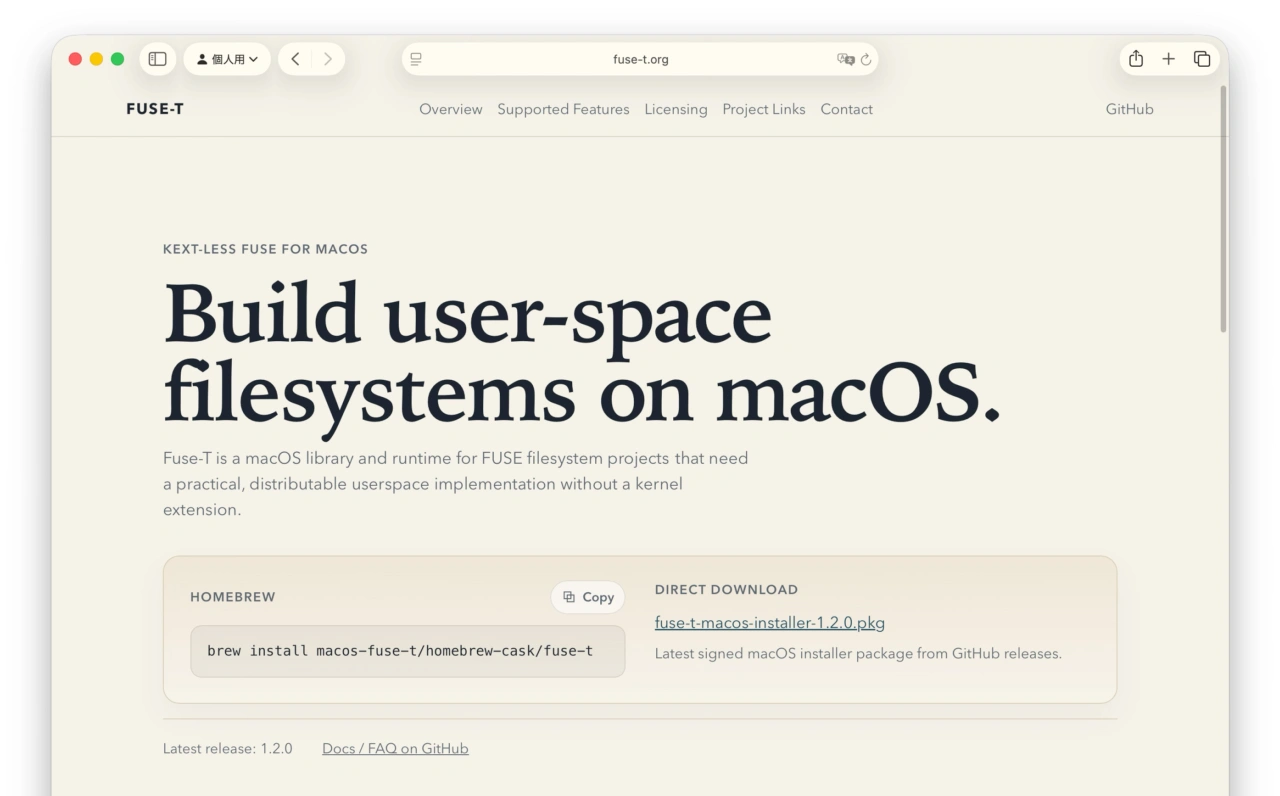Click the Reader icon in the address bar

pyautogui.click(x=415, y=59)
